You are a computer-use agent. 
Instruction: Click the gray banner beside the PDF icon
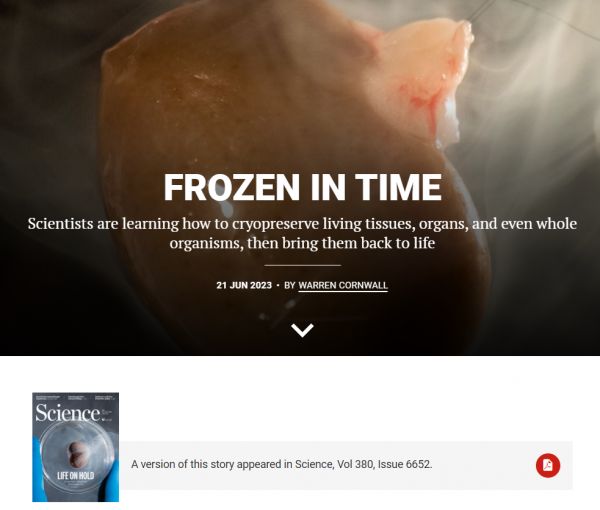pyautogui.click(x=346, y=465)
